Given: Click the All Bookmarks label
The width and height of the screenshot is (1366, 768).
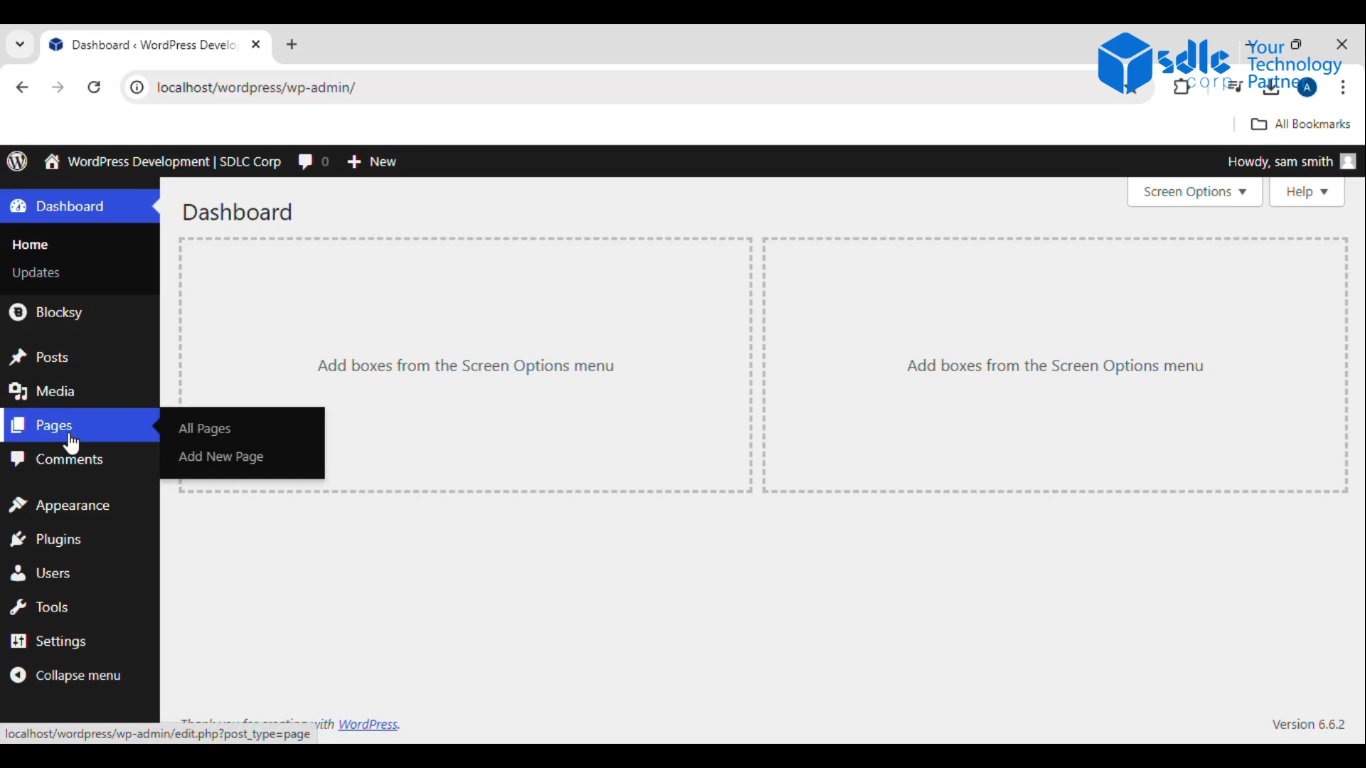Looking at the screenshot, I should pyautogui.click(x=1312, y=124).
